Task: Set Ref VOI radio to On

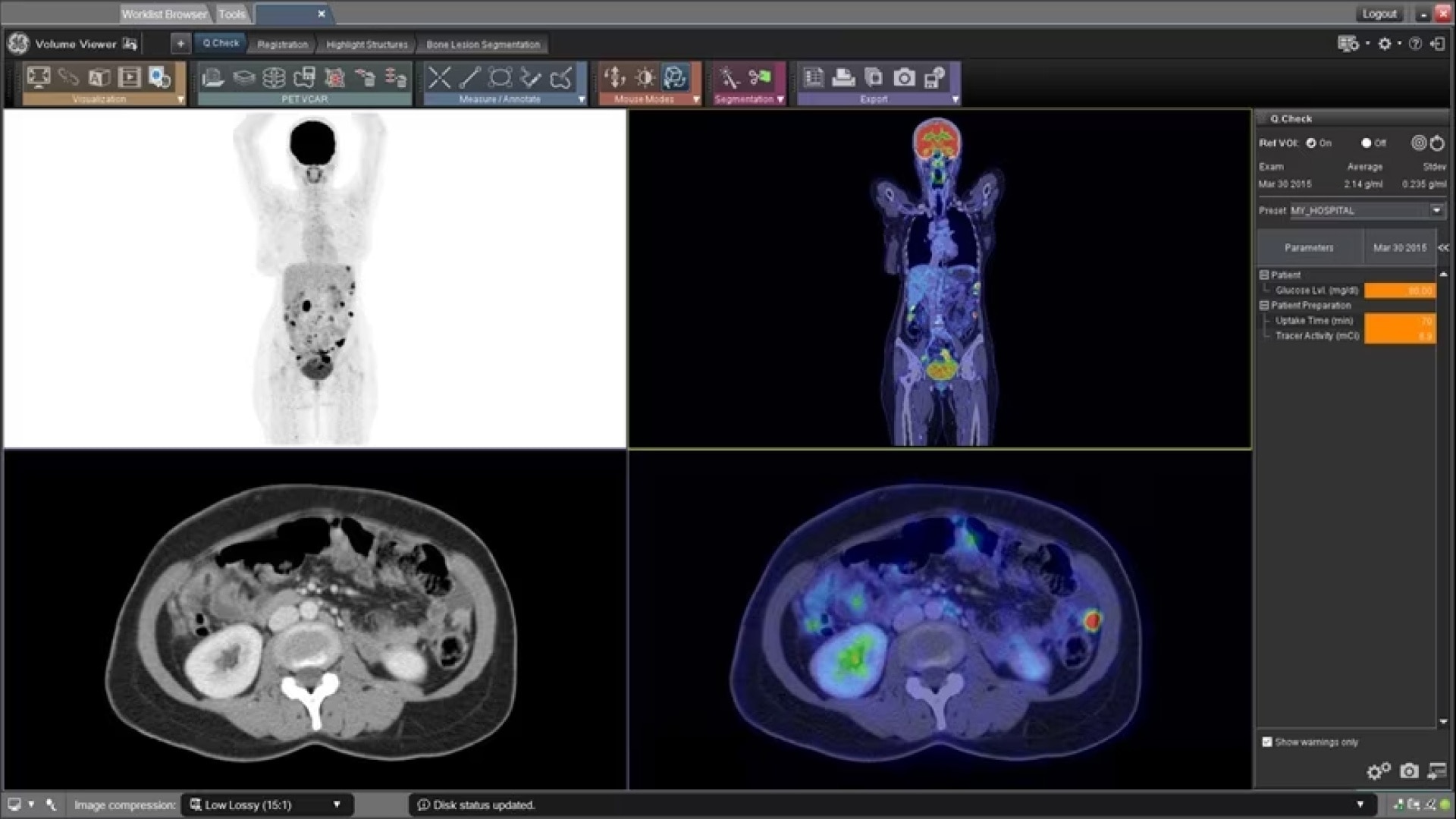Action: pos(1311,143)
